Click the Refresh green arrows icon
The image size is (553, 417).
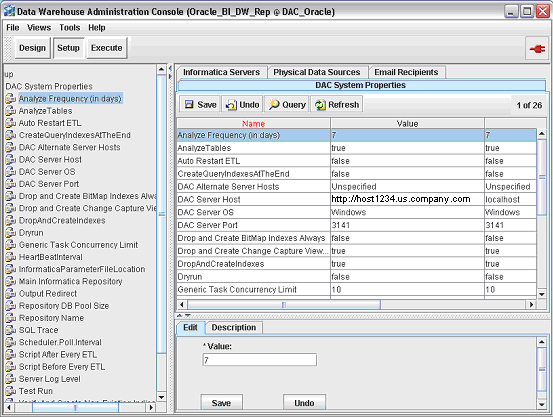(320, 105)
